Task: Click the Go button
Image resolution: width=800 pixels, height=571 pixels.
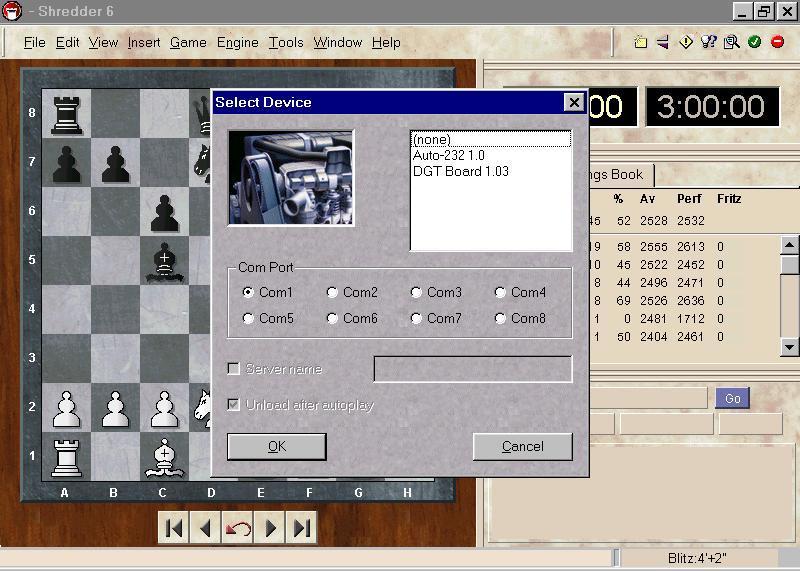Action: click(x=732, y=398)
